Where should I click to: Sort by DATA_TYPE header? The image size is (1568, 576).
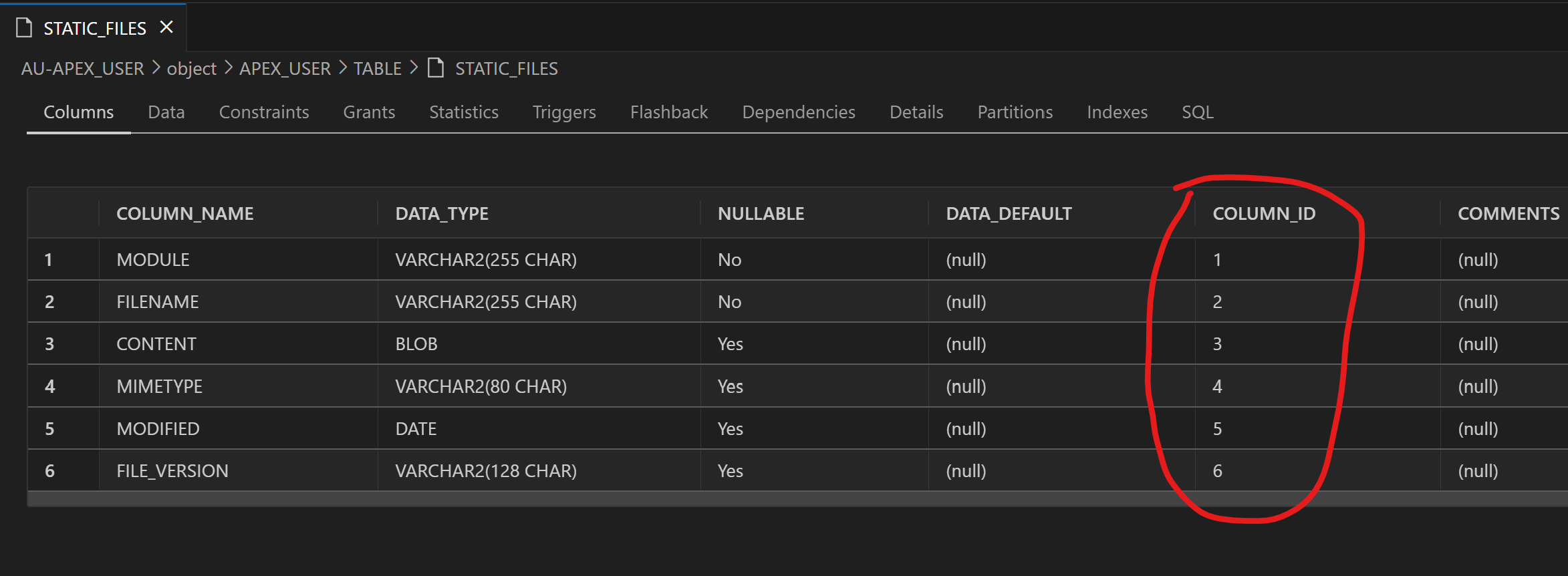tap(442, 213)
